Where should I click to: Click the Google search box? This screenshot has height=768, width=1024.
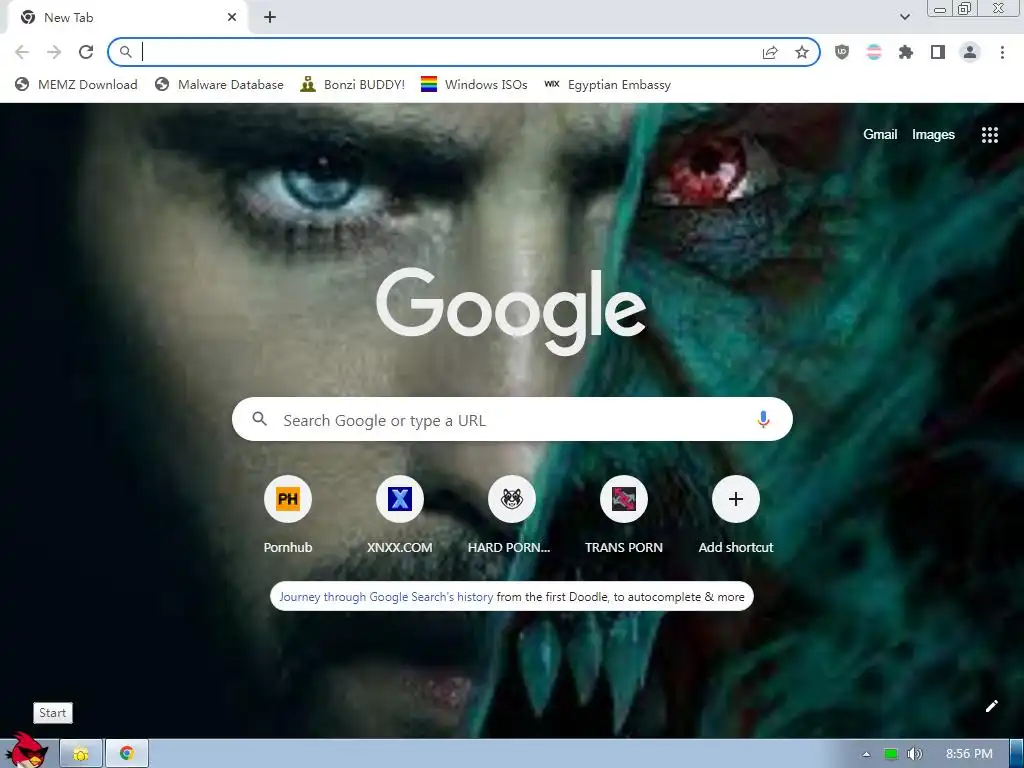tap(512, 419)
